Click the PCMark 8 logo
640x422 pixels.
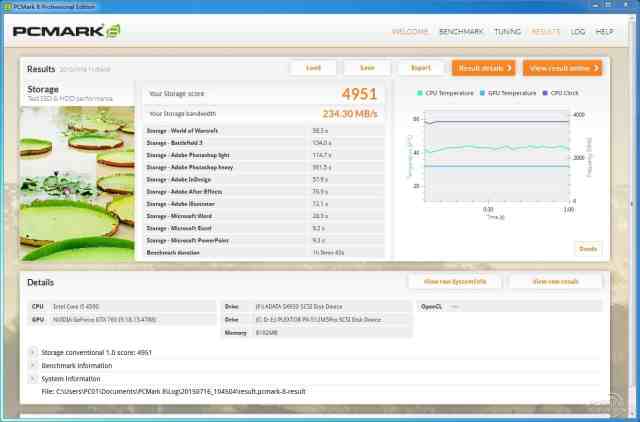click(67, 31)
